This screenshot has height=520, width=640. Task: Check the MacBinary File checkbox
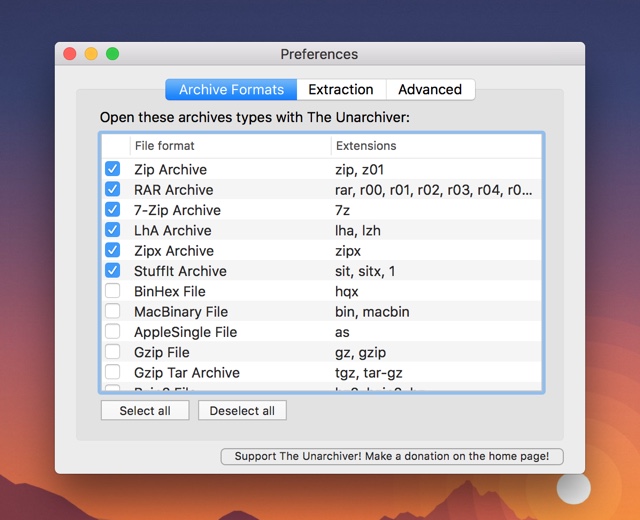pos(112,311)
